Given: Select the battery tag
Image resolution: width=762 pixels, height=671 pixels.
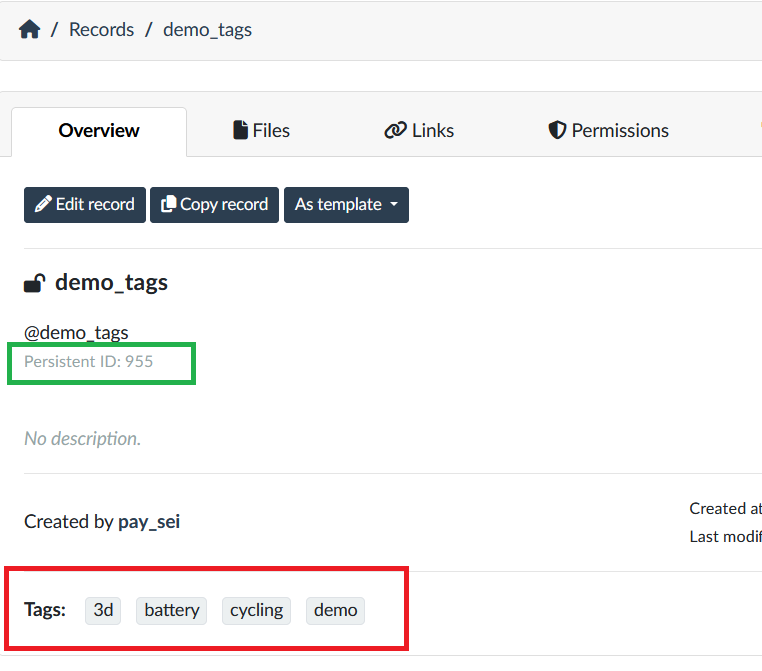Looking at the screenshot, I should pyautogui.click(x=172, y=610).
